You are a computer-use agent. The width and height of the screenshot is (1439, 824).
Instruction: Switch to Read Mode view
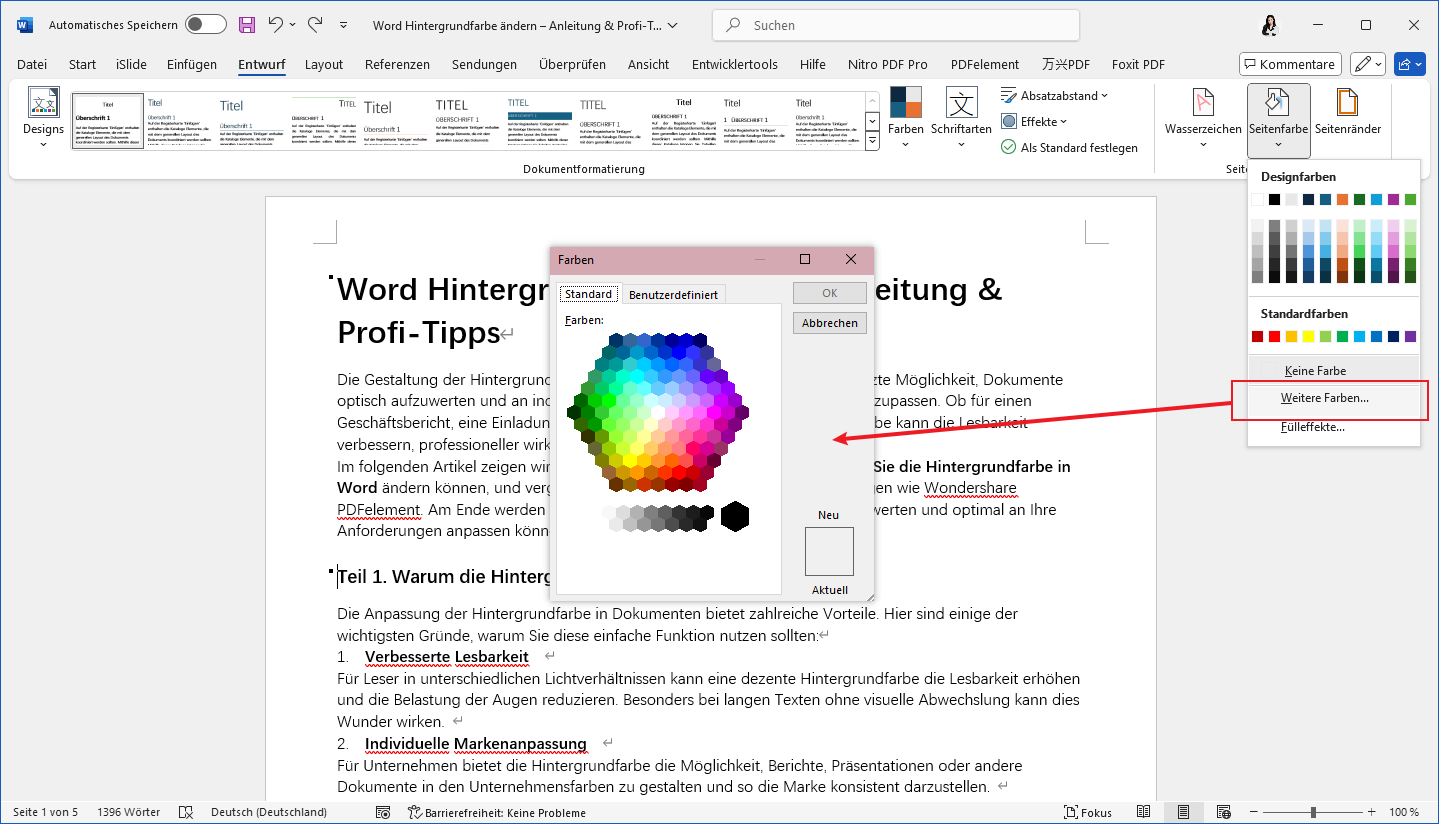point(1143,812)
